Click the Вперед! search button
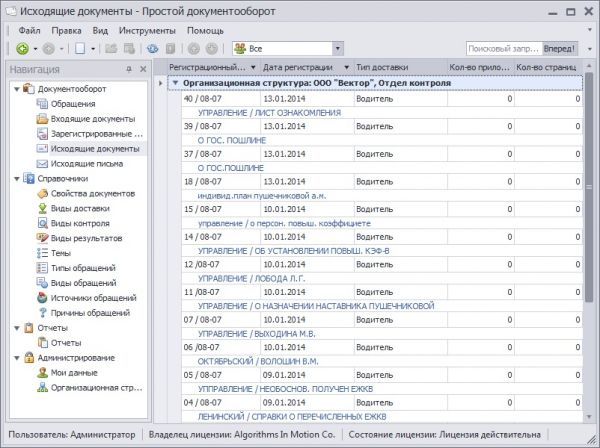The image size is (600, 448). [x=558, y=48]
